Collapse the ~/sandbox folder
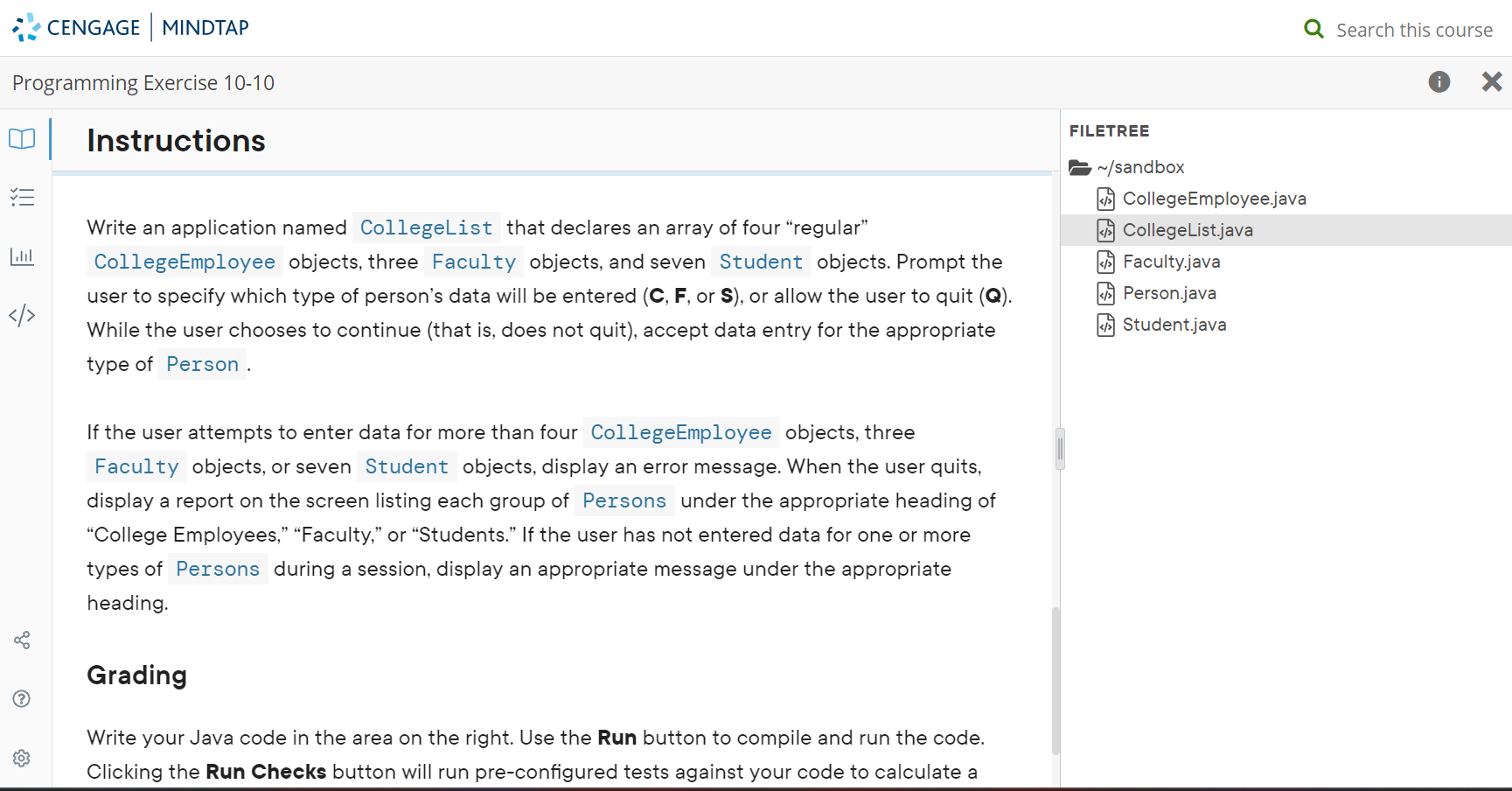The image size is (1512, 791). coord(1139,166)
